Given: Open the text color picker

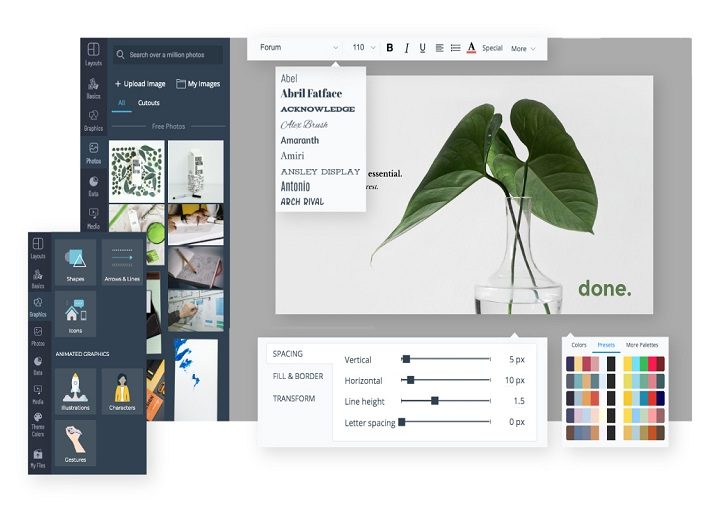Looking at the screenshot, I should pyautogui.click(x=471, y=48).
